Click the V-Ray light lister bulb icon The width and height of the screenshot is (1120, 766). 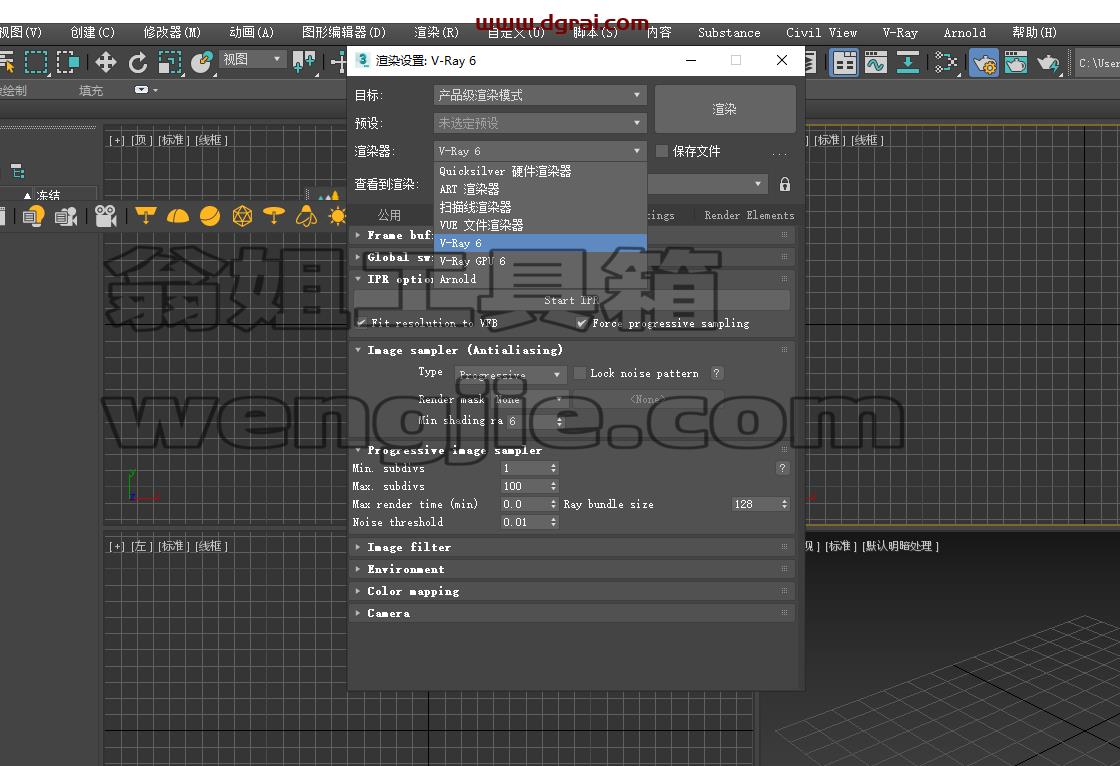click(x=34, y=216)
